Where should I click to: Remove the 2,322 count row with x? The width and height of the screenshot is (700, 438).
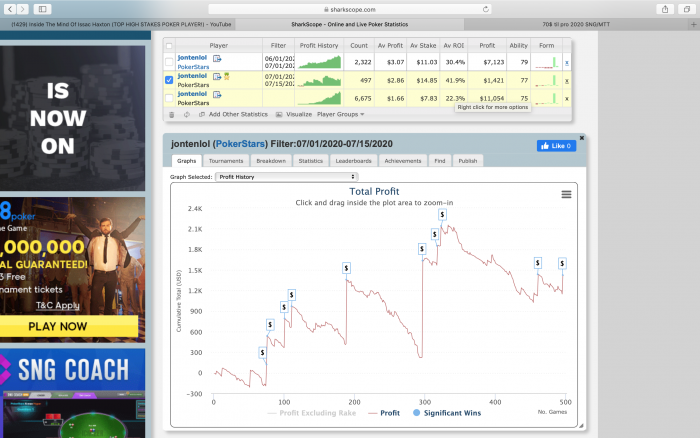567,63
